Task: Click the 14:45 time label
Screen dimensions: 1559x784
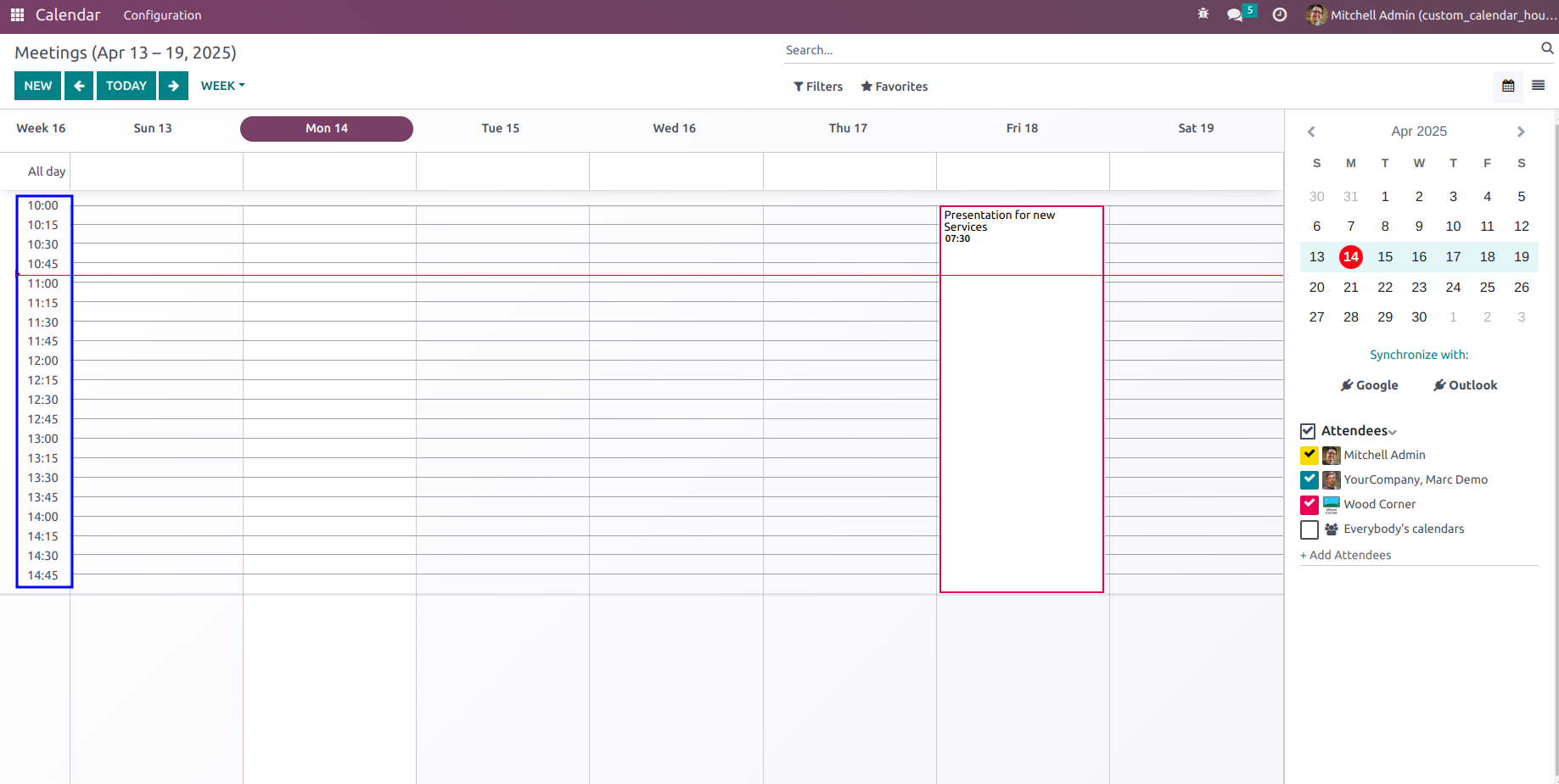Action: click(x=42, y=576)
